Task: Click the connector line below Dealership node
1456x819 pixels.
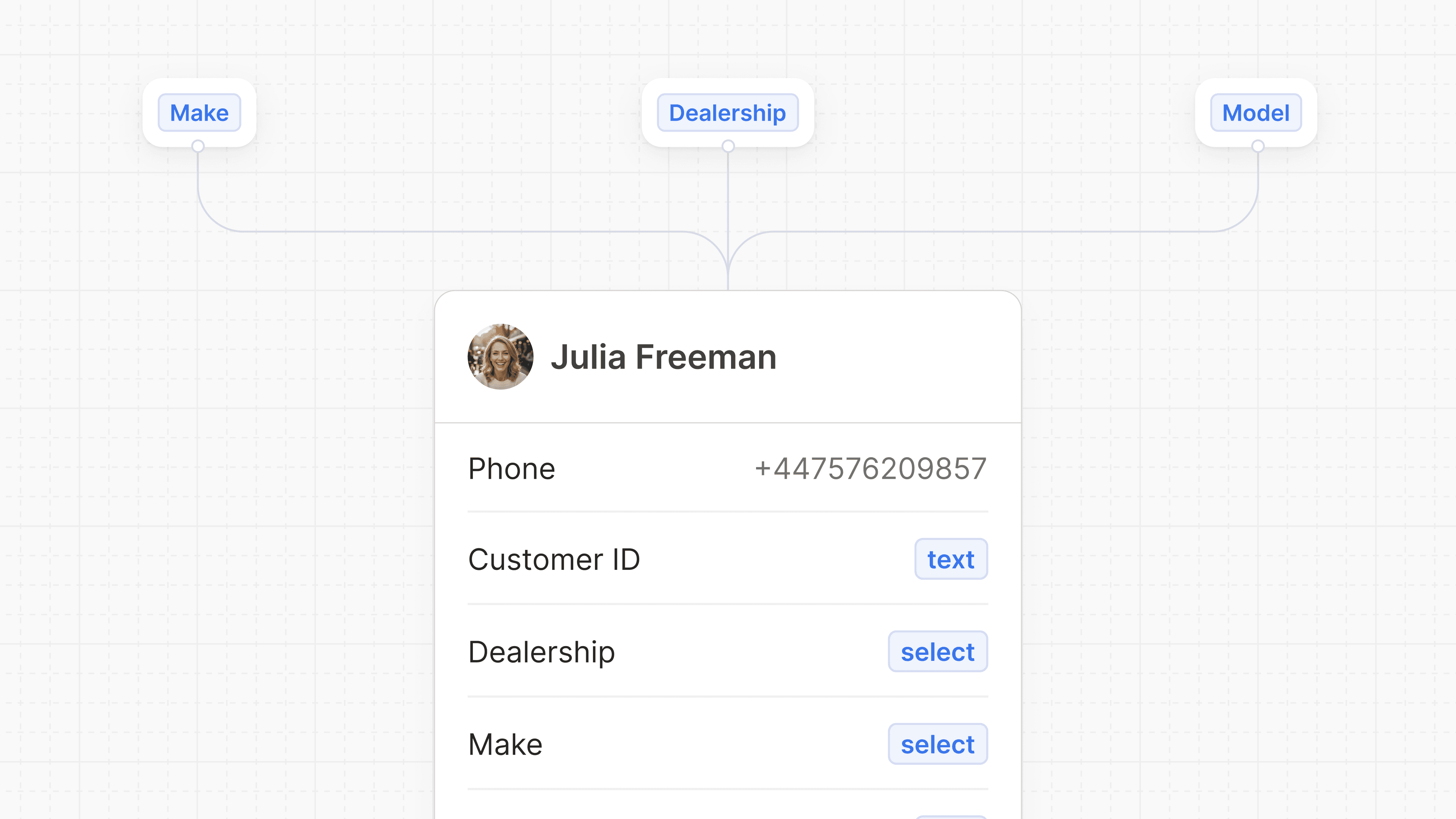Action: (x=728, y=198)
